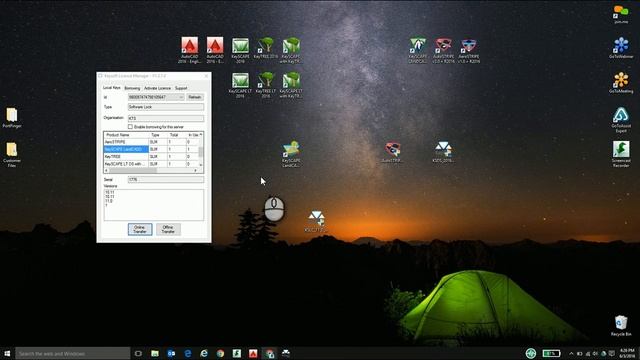This screenshot has width=640, height=360.
Task: Close the Licence Manager window
Action: coord(206,76)
